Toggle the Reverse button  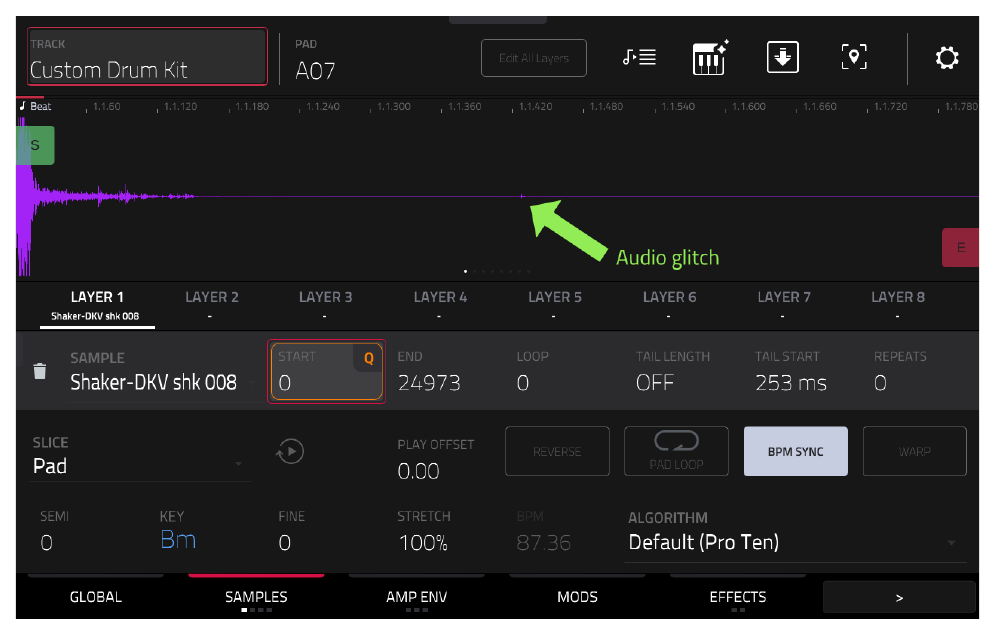pos(557,451)
